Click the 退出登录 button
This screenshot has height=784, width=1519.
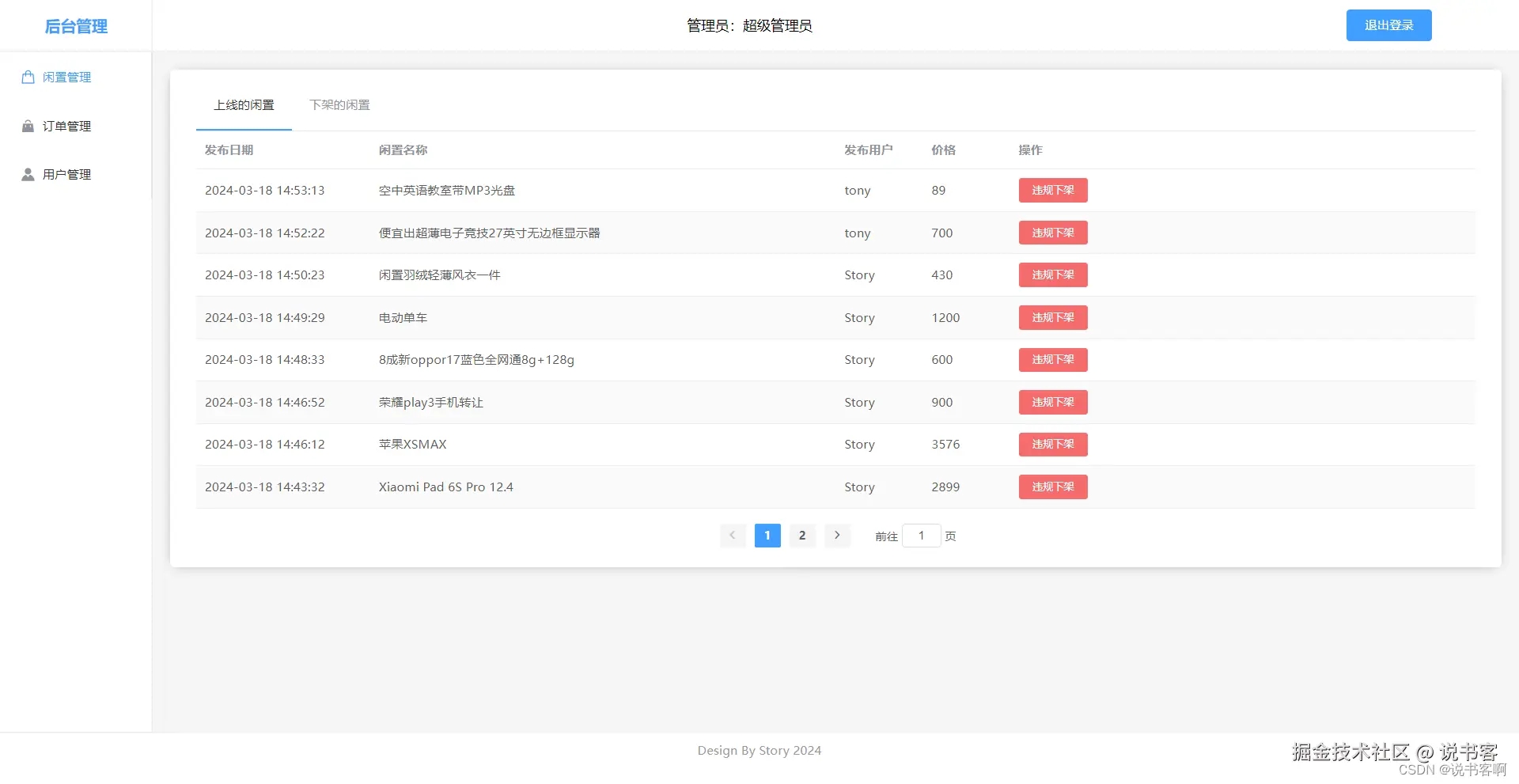1388,25
